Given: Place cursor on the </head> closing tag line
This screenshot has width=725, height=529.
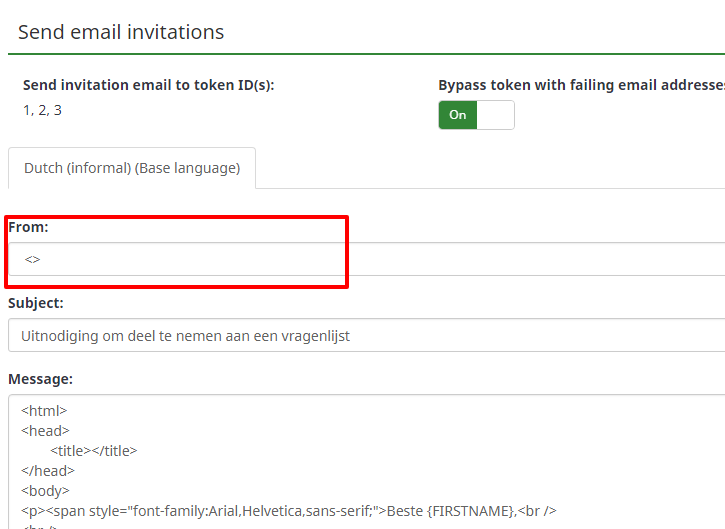Looking at the screenshot, I should tap(47, 470).
